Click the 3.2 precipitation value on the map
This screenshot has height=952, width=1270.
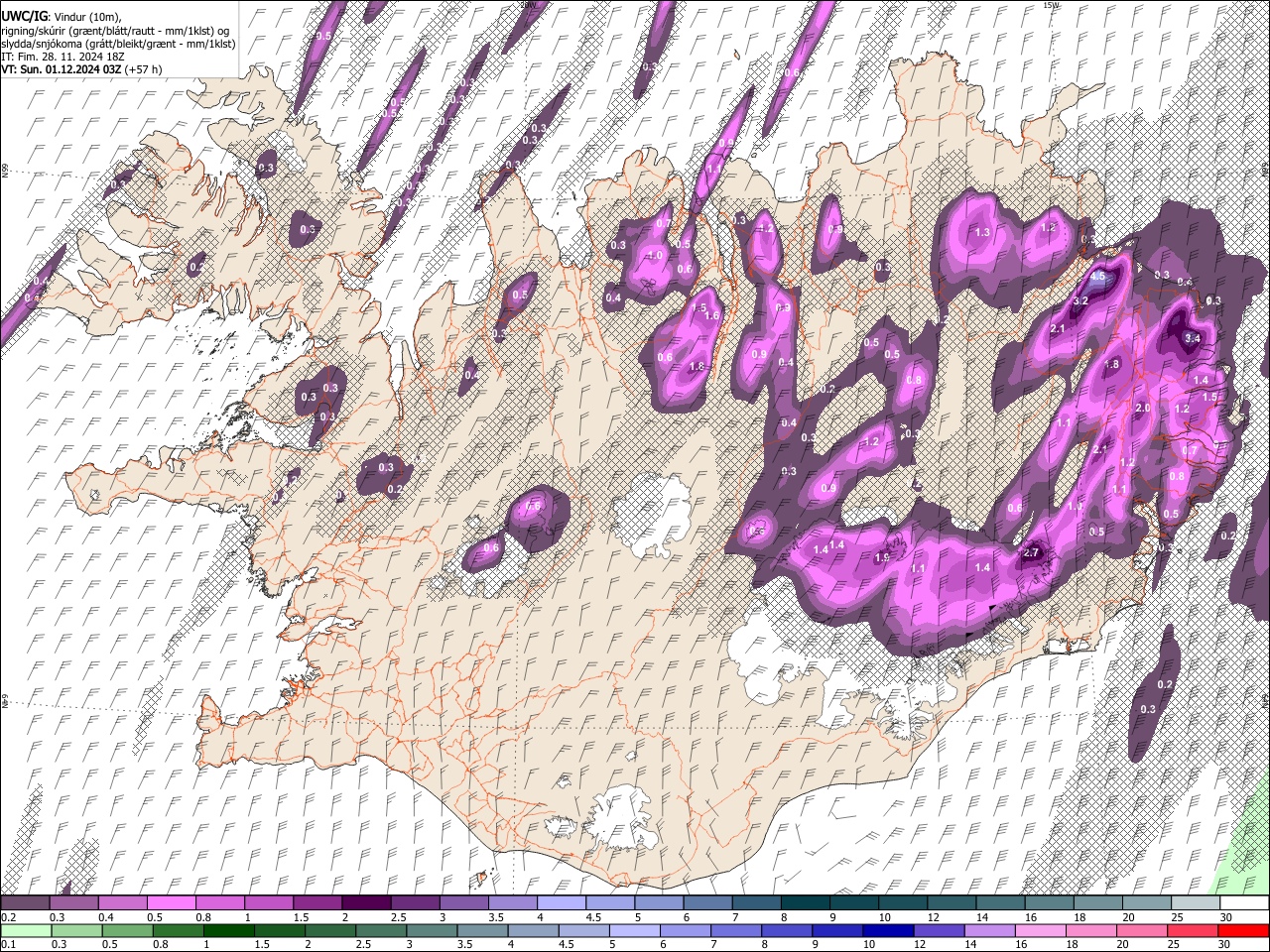[x=1081, y=300]
